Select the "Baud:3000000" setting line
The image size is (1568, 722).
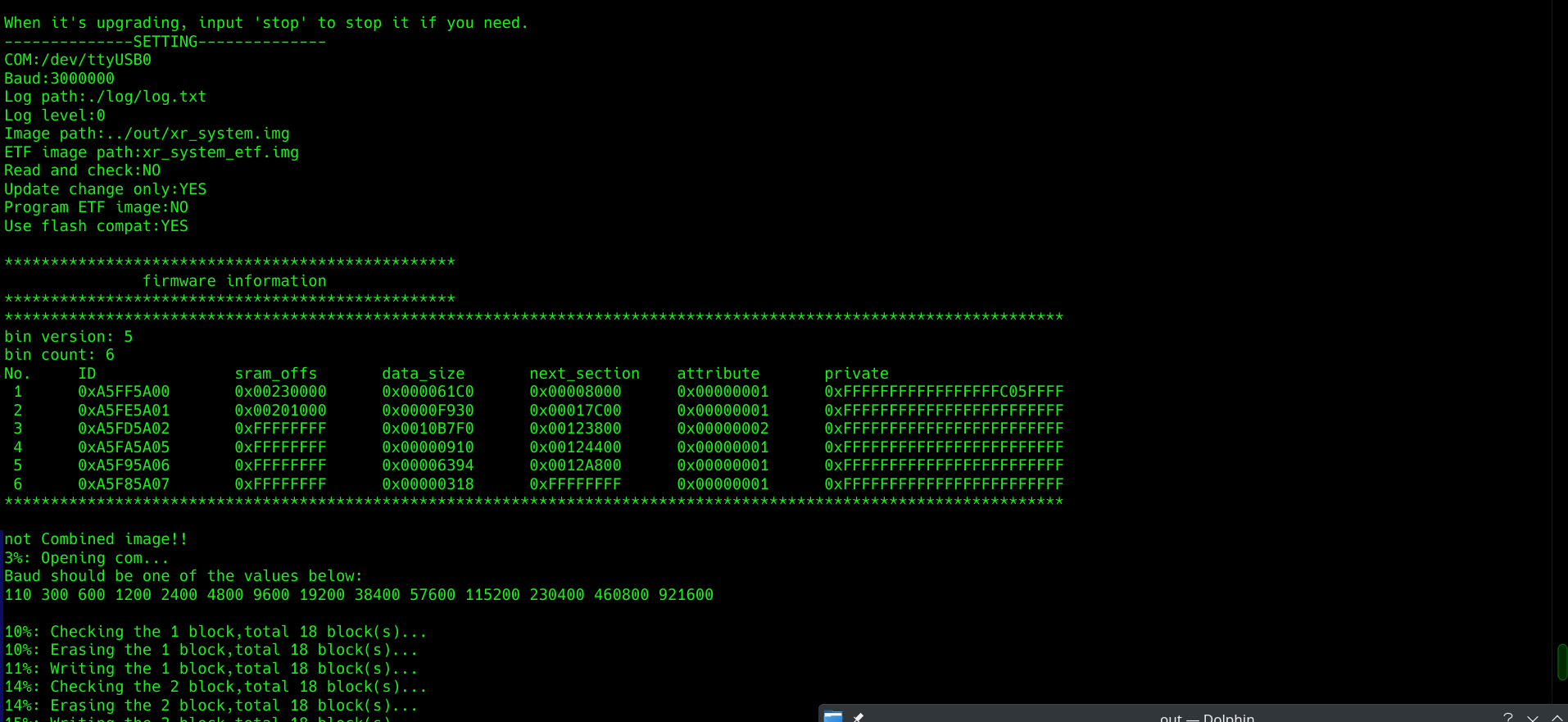[59, 79]
